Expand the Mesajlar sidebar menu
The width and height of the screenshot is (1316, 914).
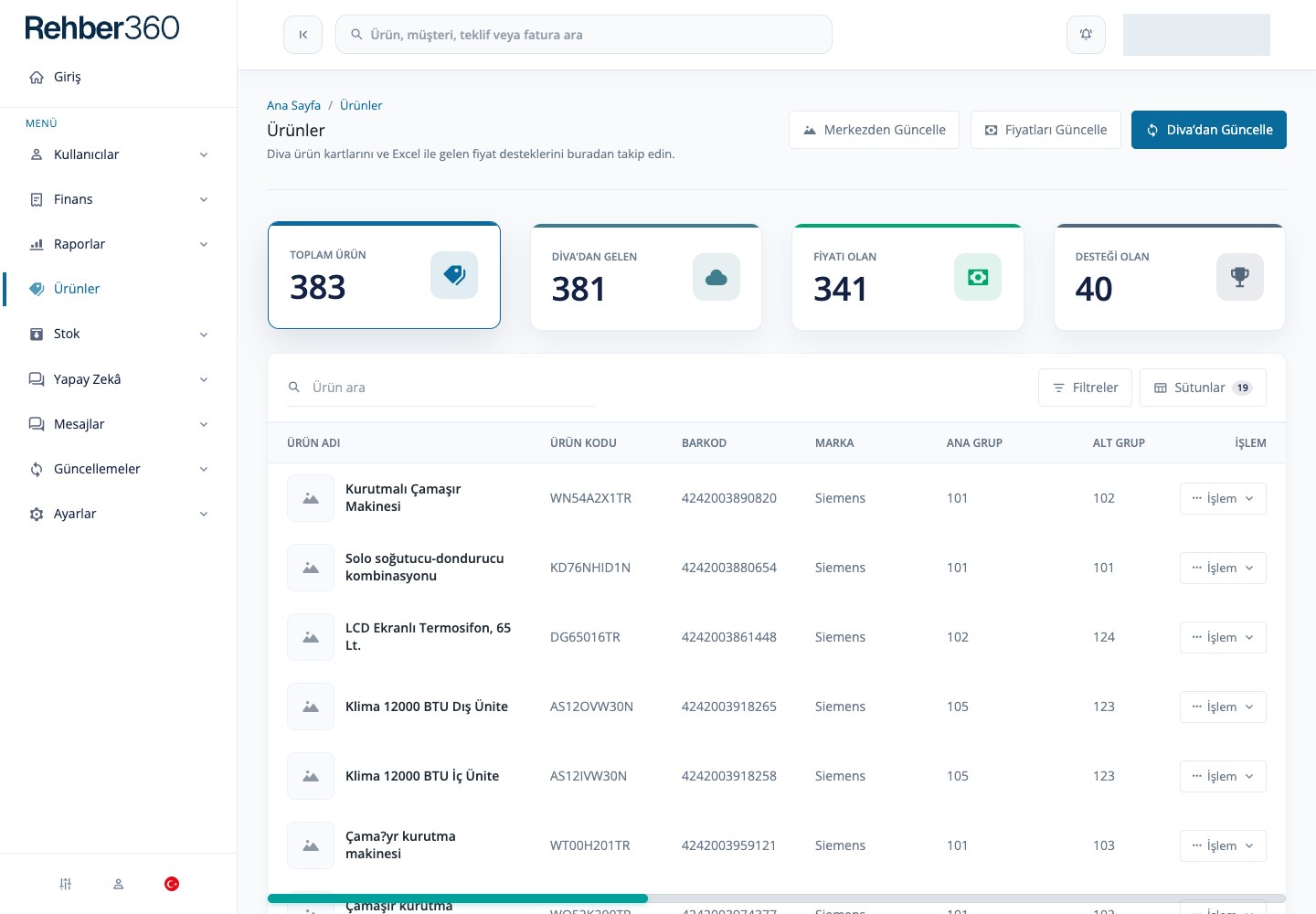(x=118, y=424)
